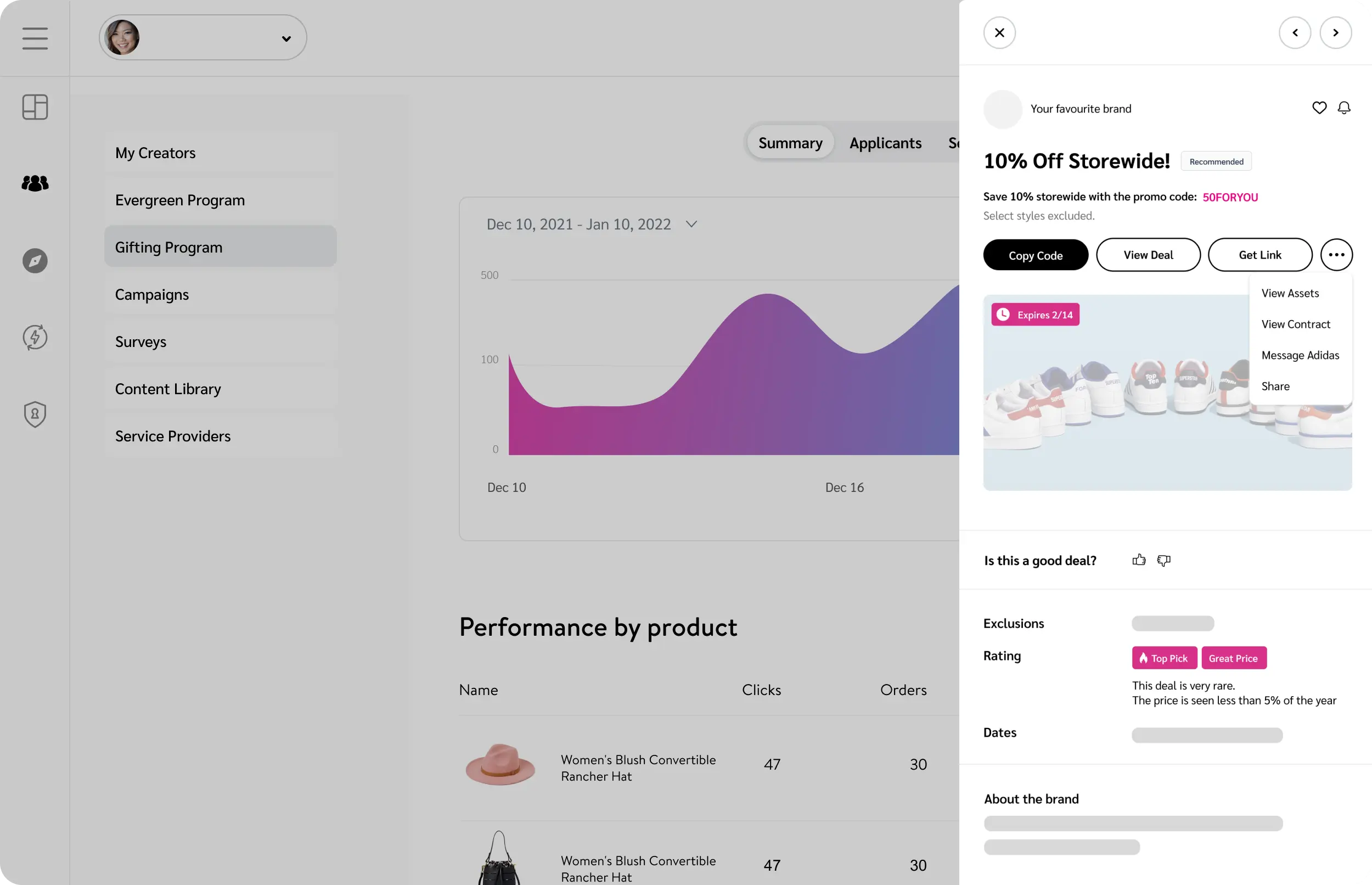Click the Get Link button
1372x885 pixels.
point(1259,255)
